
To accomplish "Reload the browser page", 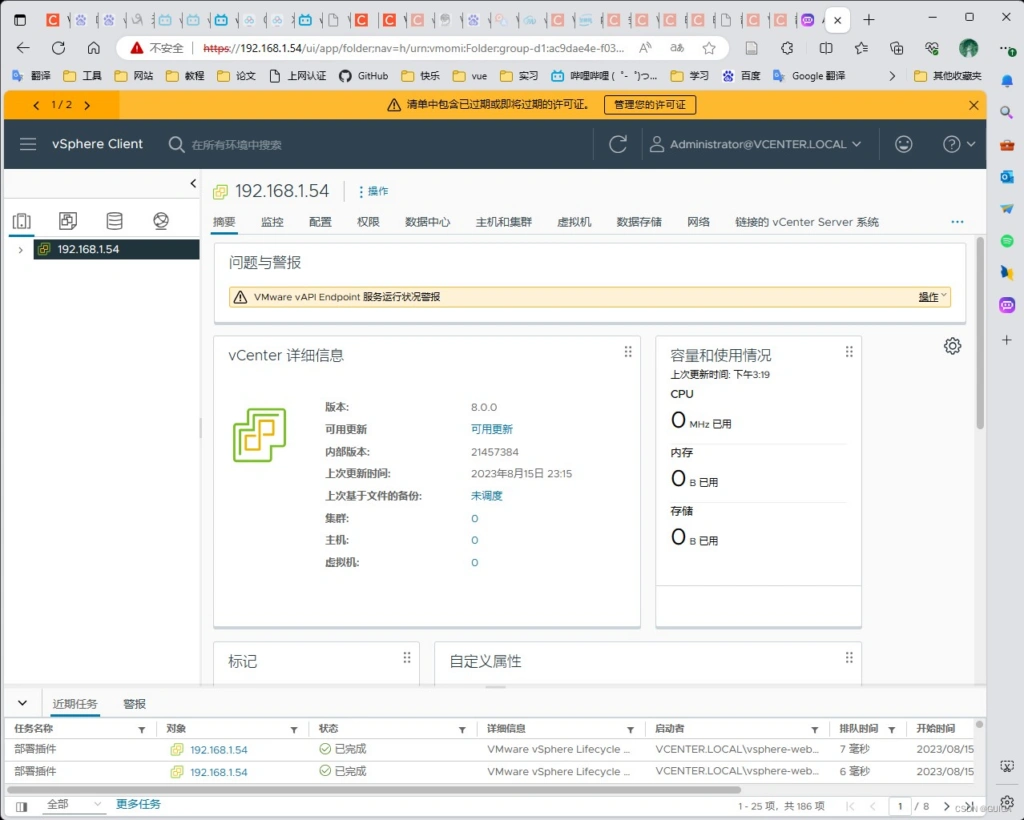I will 58,48.
